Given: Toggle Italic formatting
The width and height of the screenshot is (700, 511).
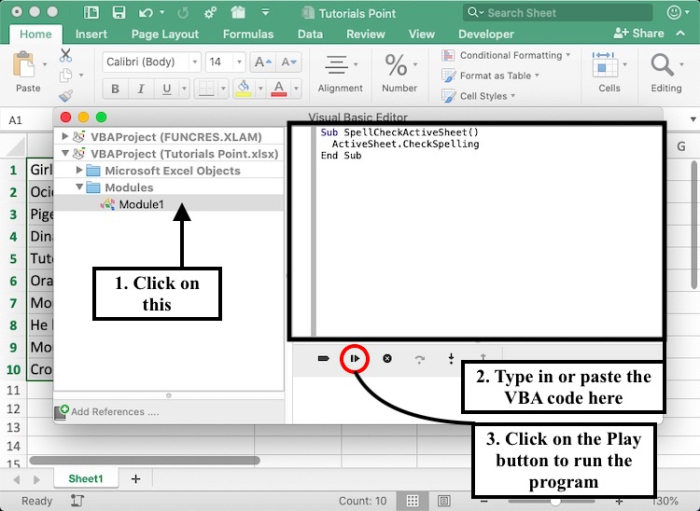Looking at the screenshot, I should (x=141, y=89).
